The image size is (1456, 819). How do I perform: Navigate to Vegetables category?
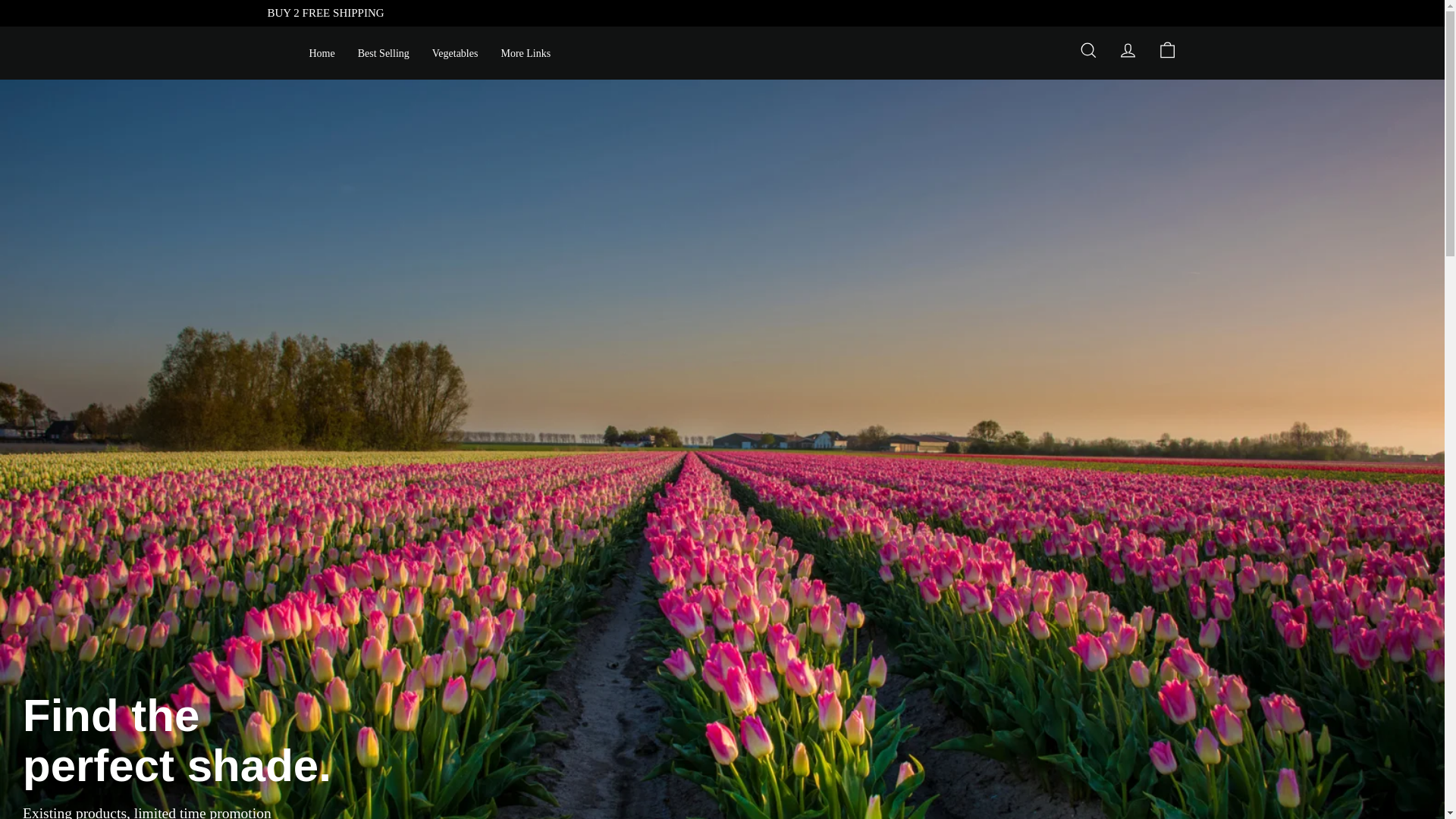pos(454,54)
